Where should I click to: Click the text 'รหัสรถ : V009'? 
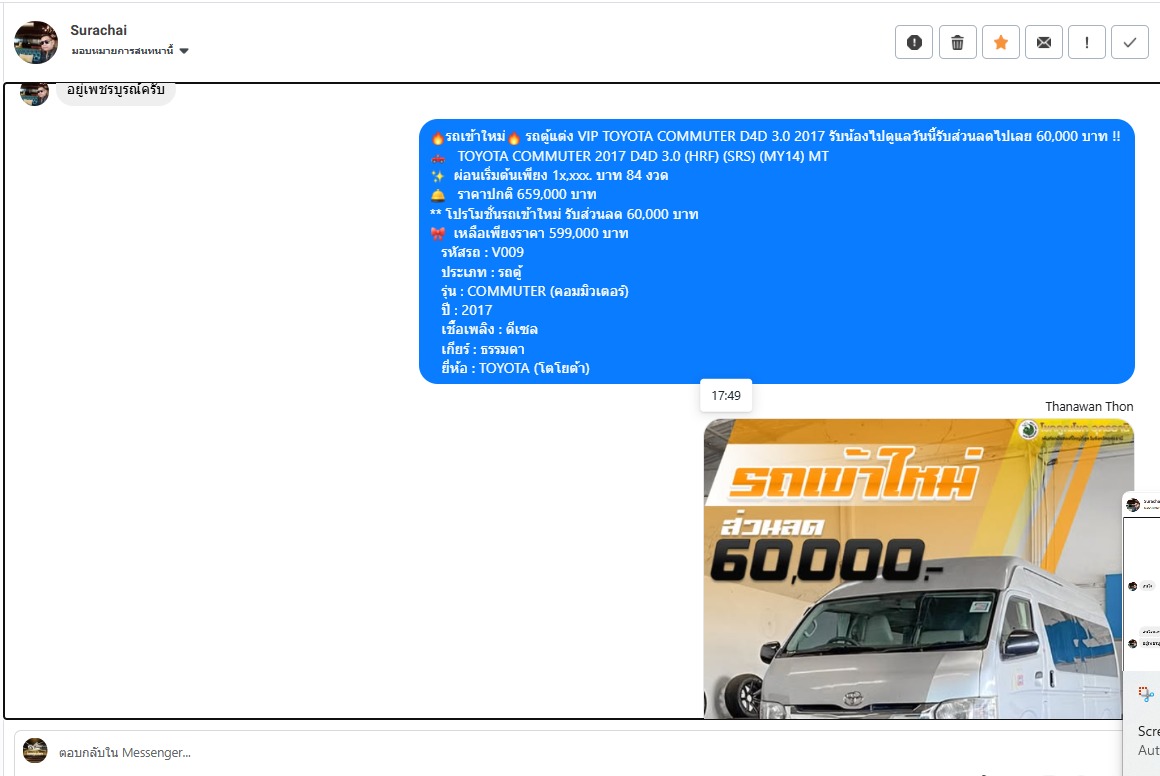(482, 252)
